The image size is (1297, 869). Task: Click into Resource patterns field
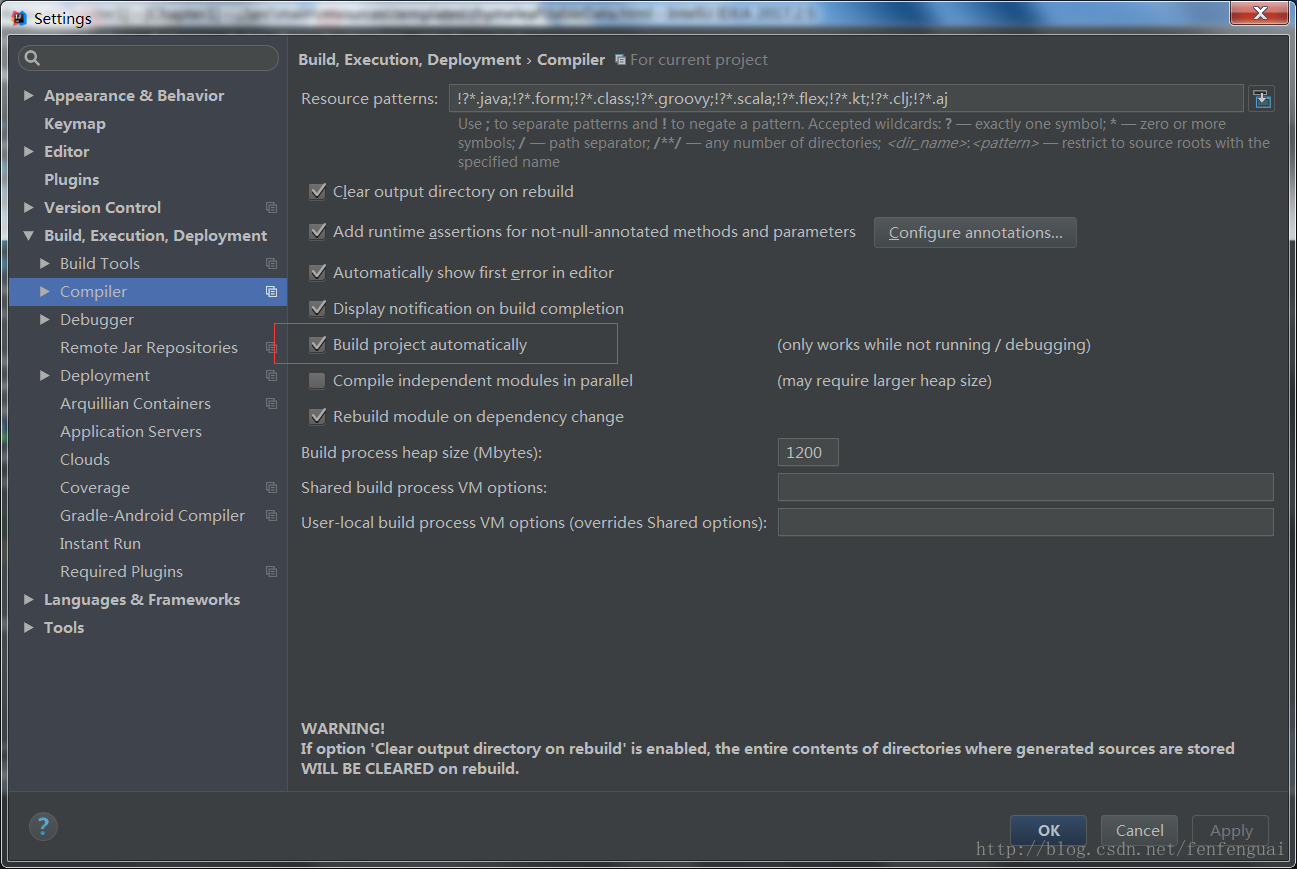point(846,98)
